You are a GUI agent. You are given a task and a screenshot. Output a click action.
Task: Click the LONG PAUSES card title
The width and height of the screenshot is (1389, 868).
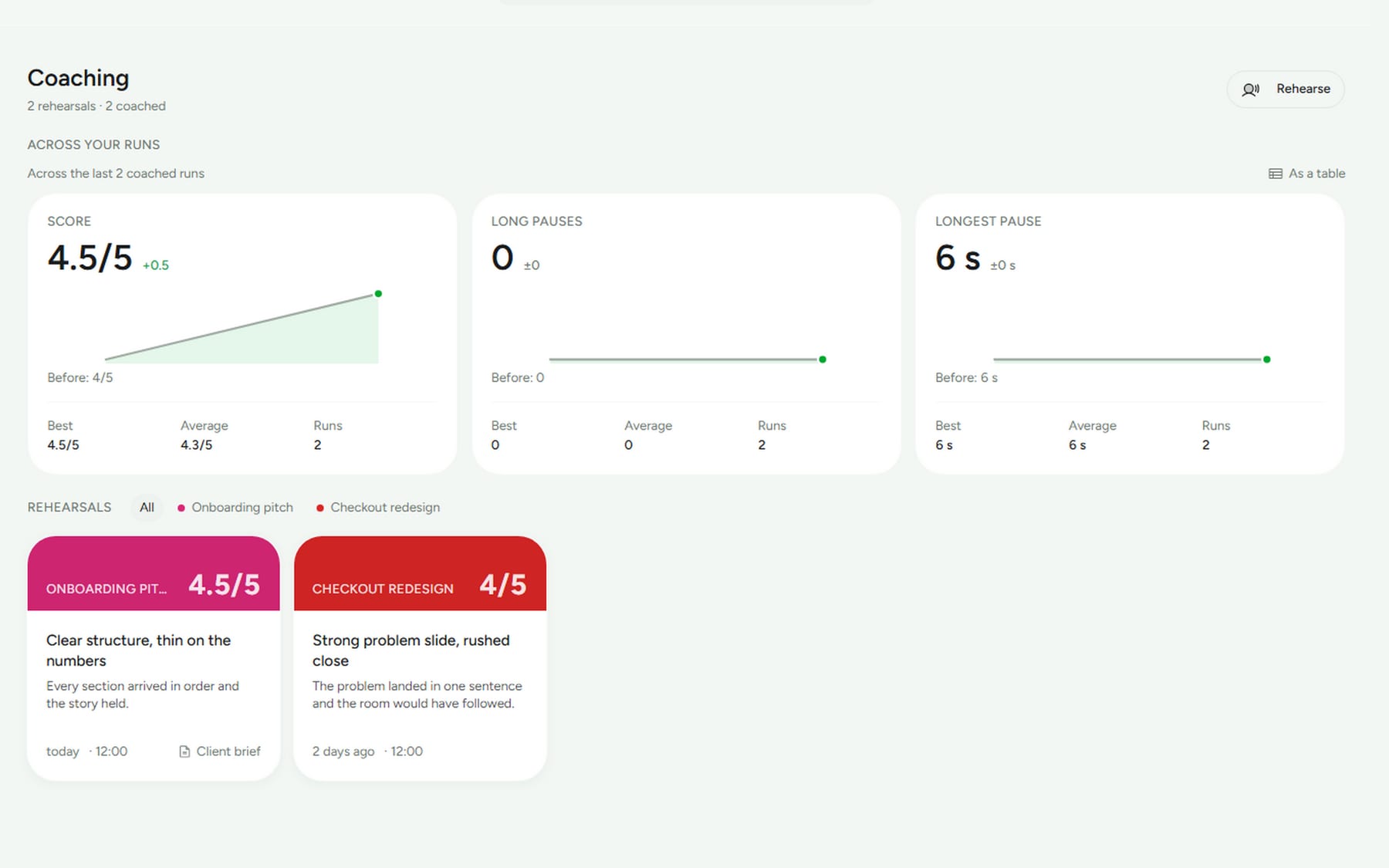(537, 221)
